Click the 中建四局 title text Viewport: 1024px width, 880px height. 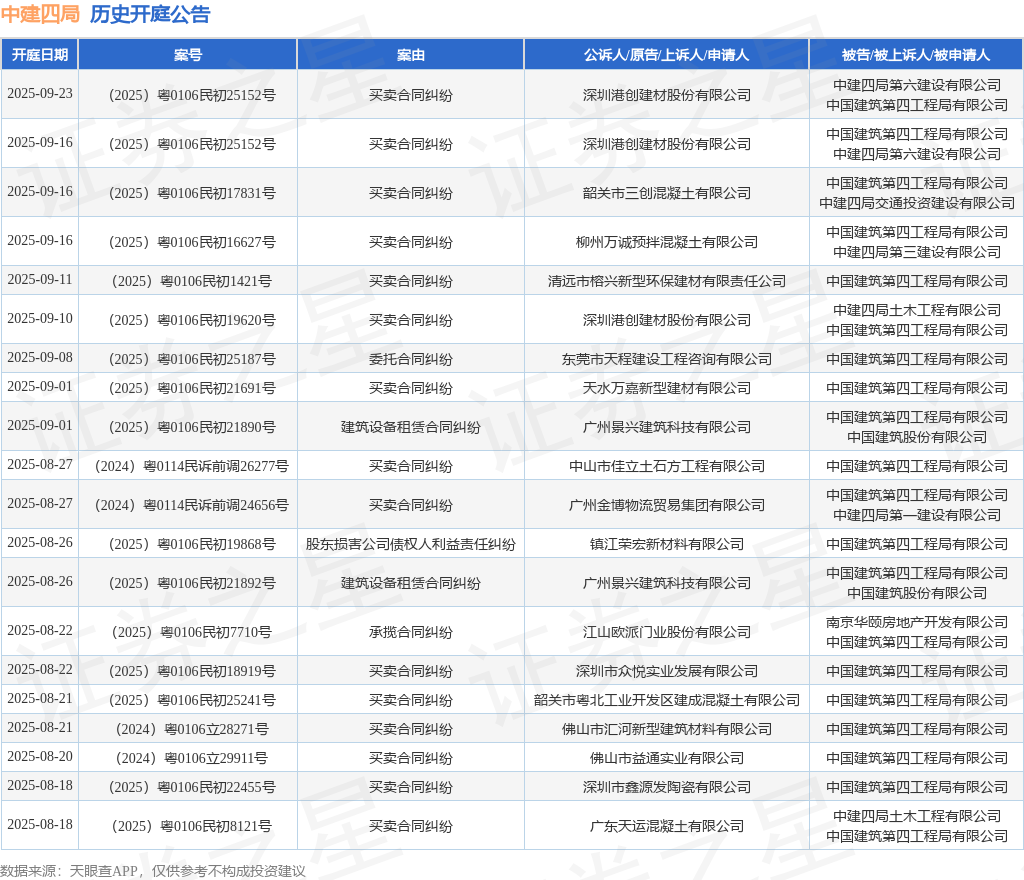(x=40, y=14)
